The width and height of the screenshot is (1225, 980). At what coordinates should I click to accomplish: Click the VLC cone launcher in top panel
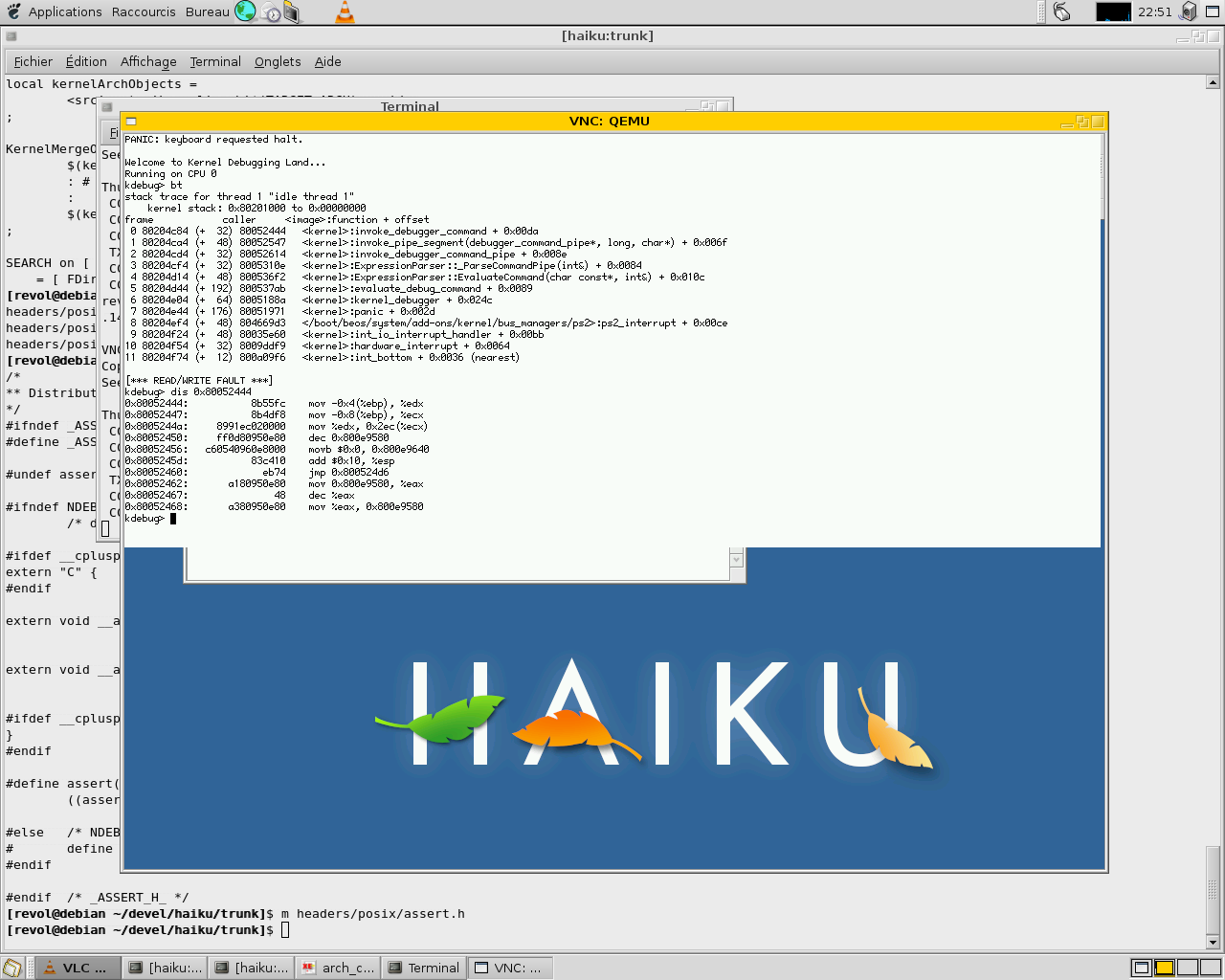[345, 11]
